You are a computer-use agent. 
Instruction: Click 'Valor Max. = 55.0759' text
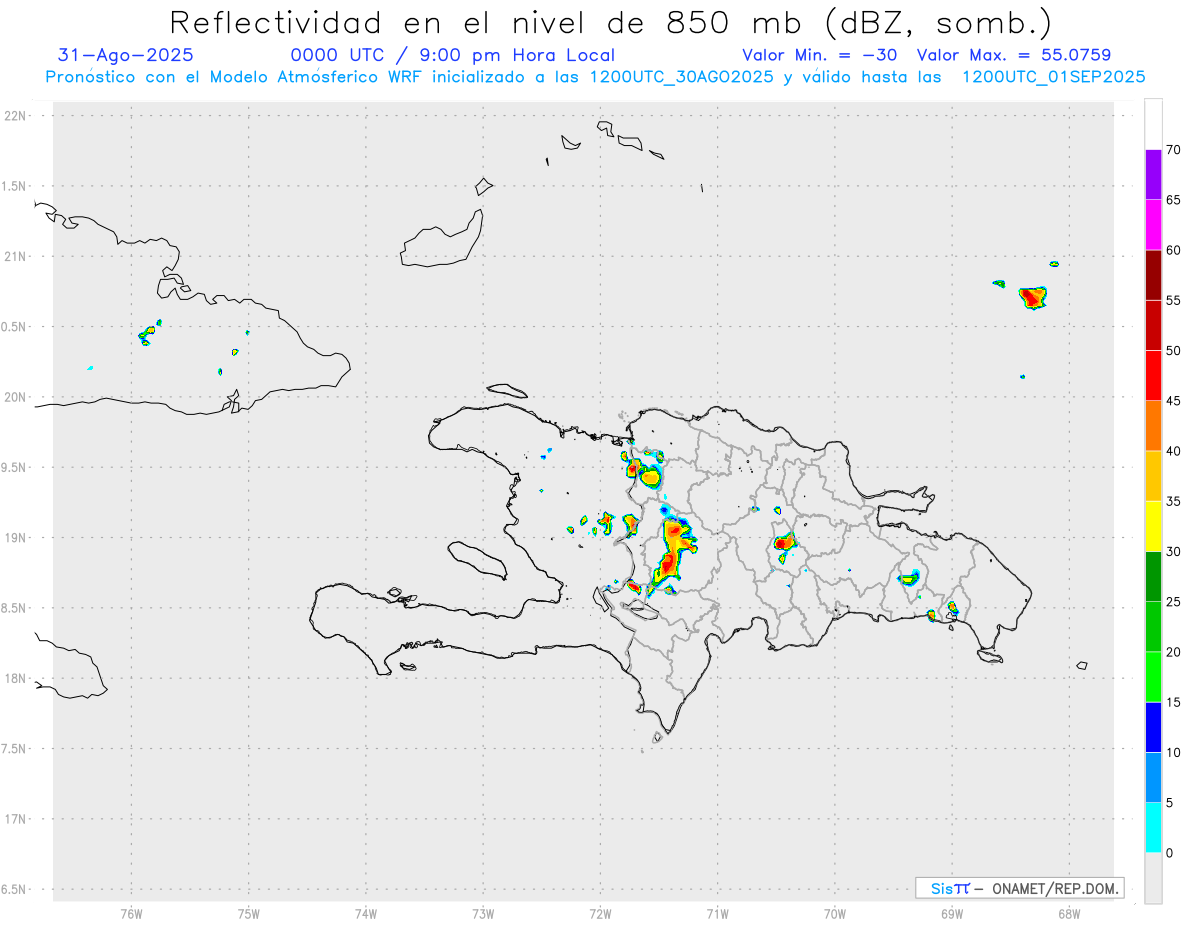pos(1014,55)
